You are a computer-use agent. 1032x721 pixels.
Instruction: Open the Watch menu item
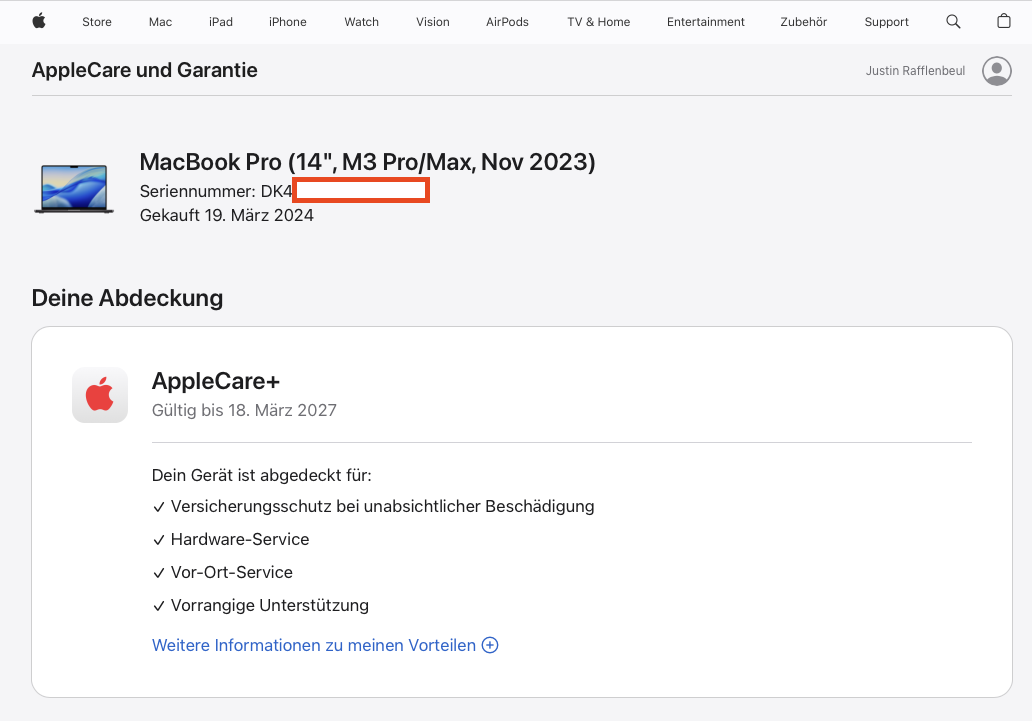tap(361, 22)
